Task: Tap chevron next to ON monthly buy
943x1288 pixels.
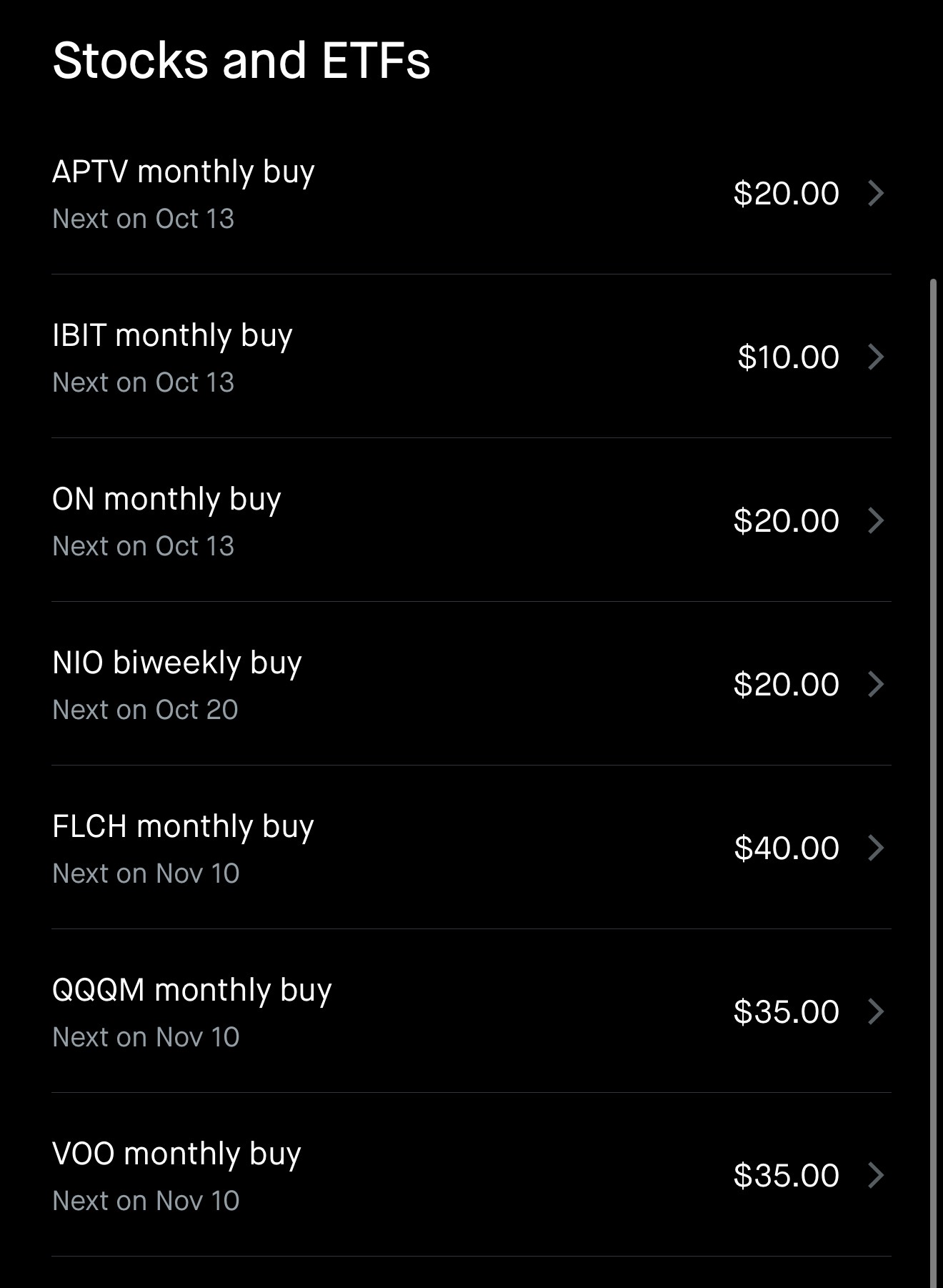Action: [x=876, y=520]
